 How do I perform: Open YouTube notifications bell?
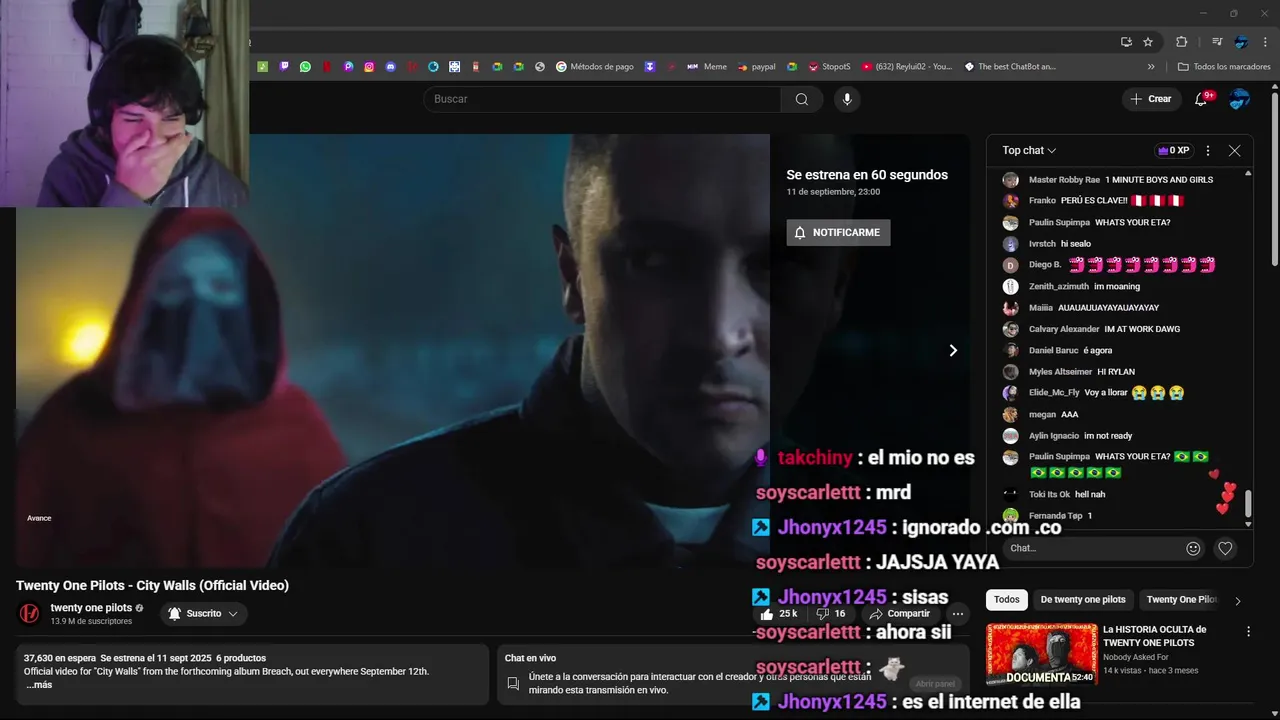coord(1202,99)
